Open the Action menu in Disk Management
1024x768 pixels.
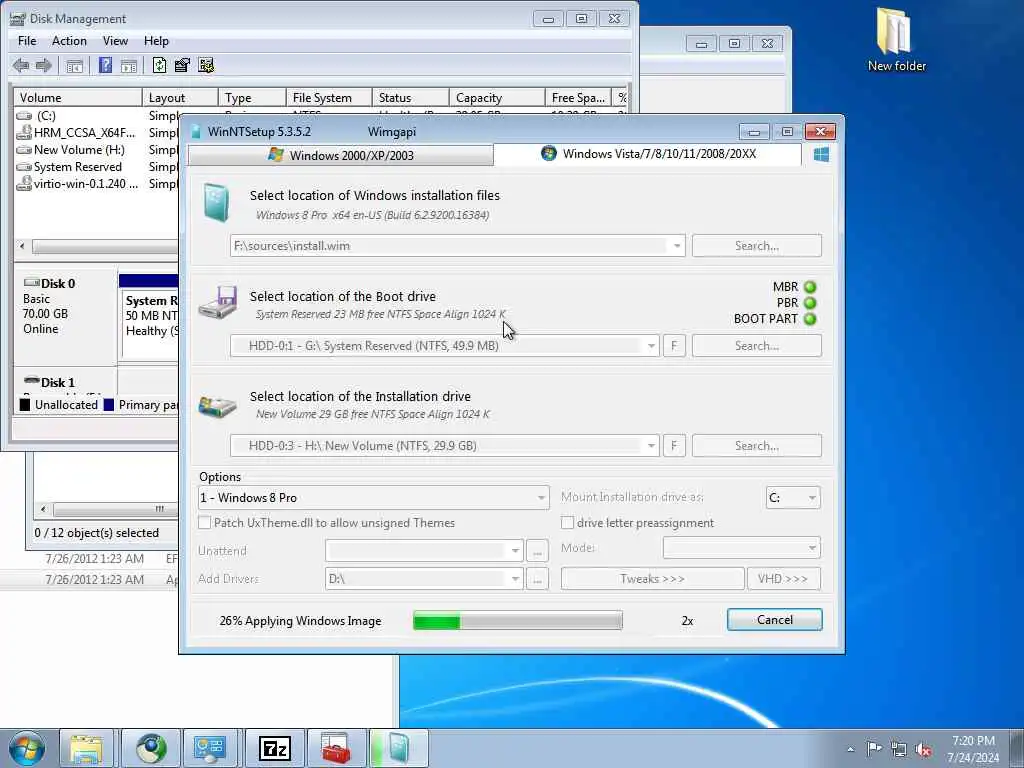coord(69,41)
